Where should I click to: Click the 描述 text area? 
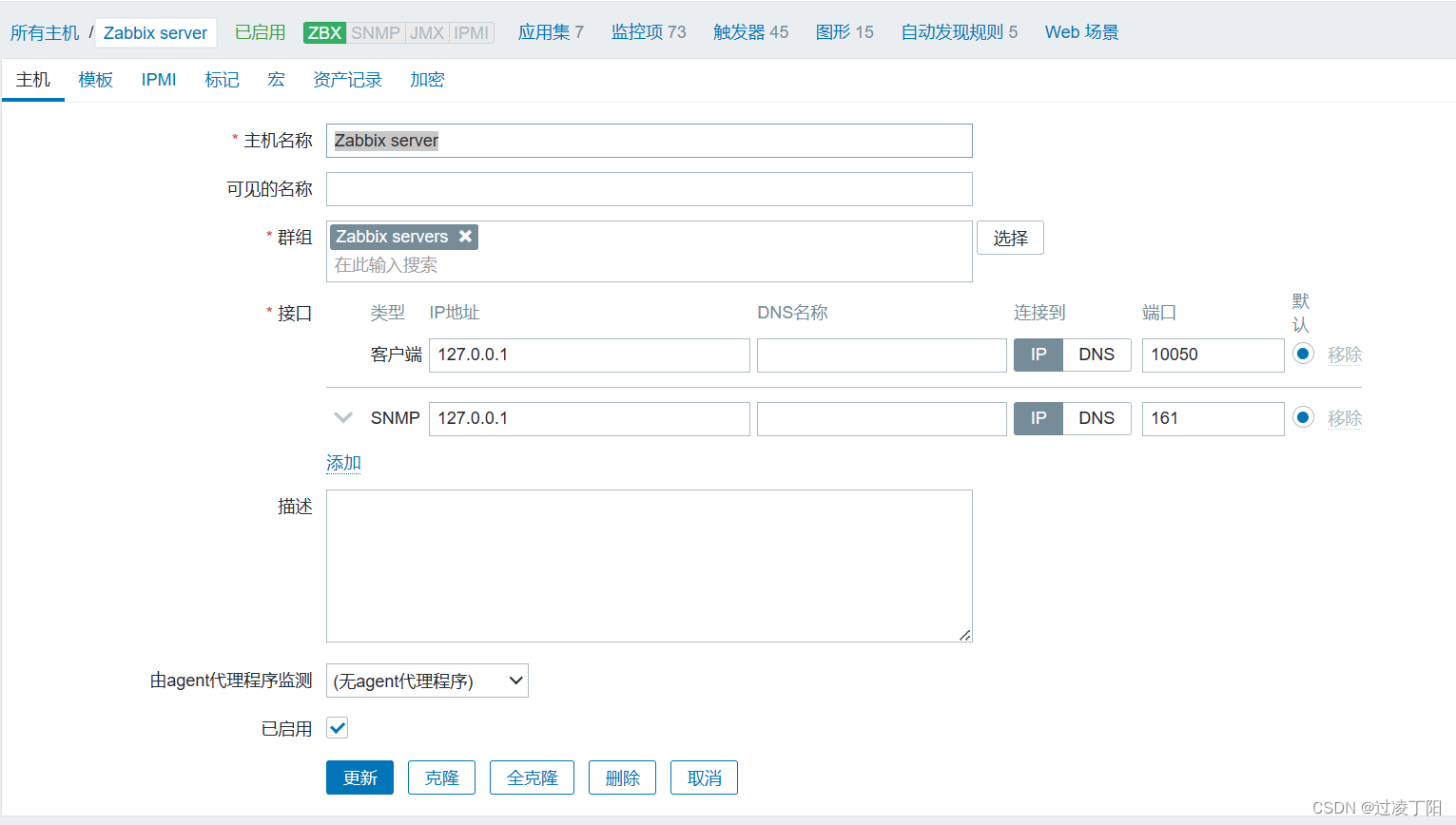click(x=650, y=566)
